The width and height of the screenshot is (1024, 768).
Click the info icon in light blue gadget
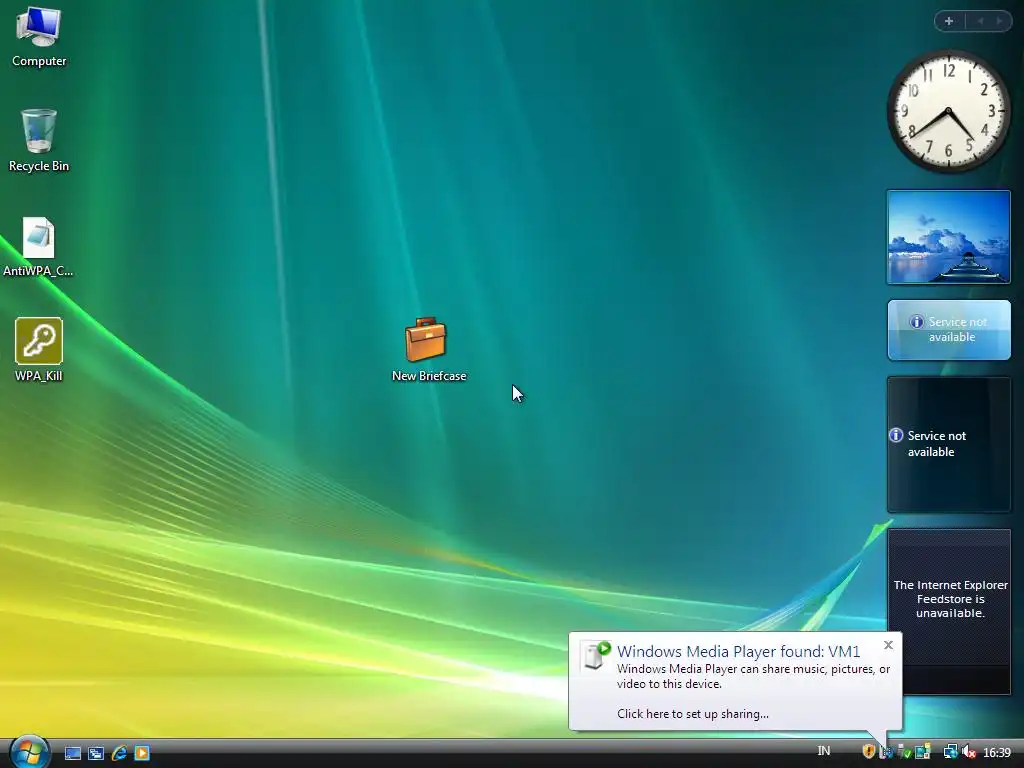917,321
